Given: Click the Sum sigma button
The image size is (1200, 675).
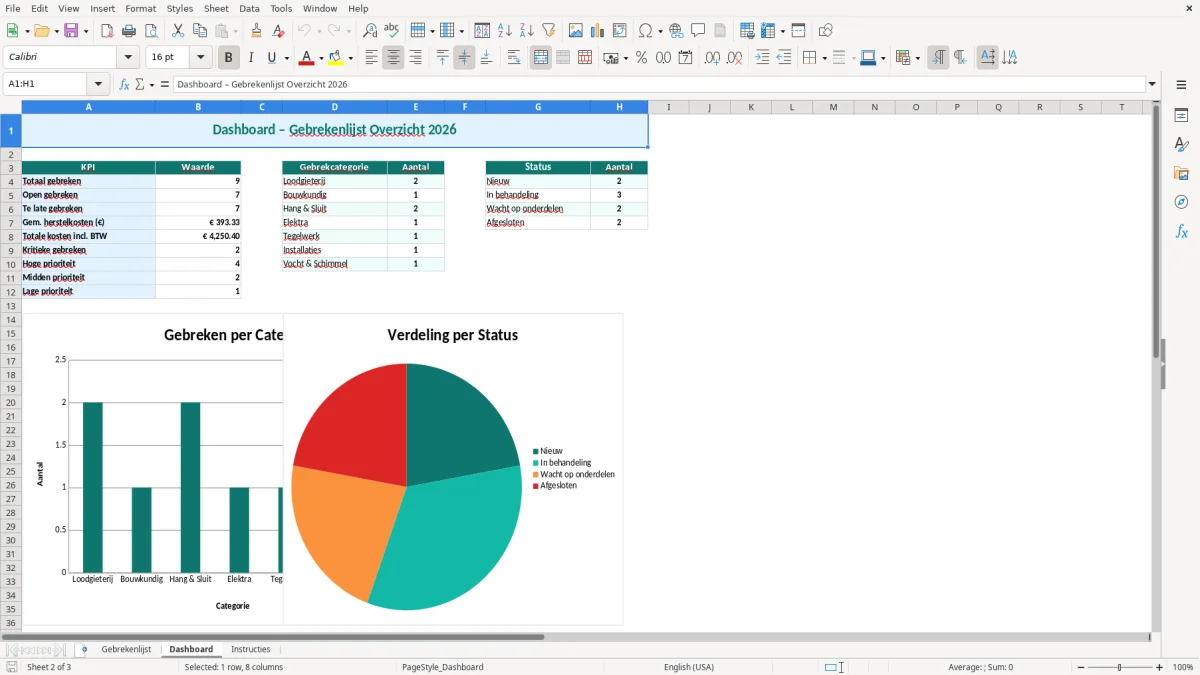Looking at the screenshot, I should click(x=140, y=85).
